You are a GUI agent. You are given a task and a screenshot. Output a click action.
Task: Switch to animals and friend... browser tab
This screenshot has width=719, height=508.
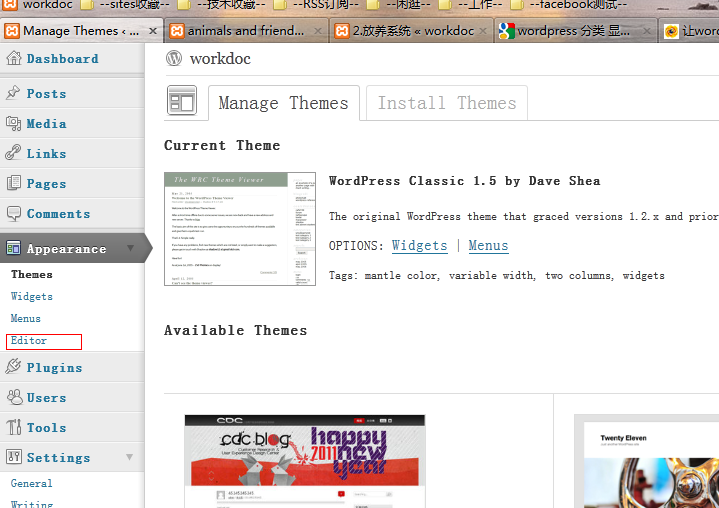coord(246,31)
